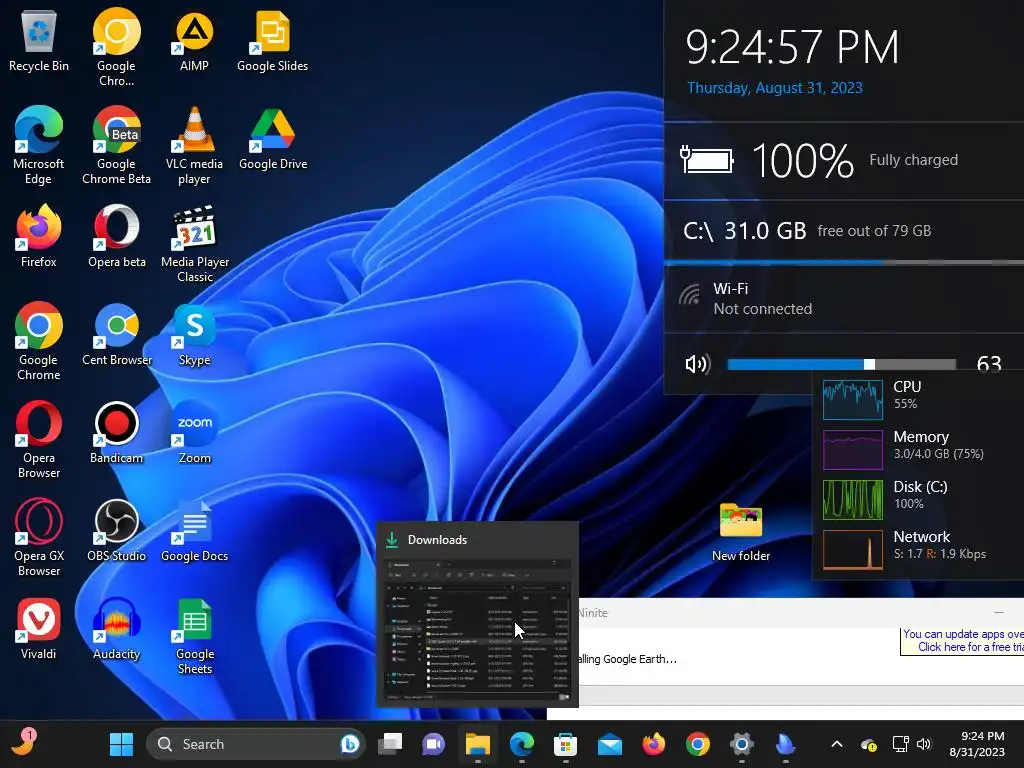Select the Audacity desktop shortcut

pyautogui.click(x=116, y=628)
